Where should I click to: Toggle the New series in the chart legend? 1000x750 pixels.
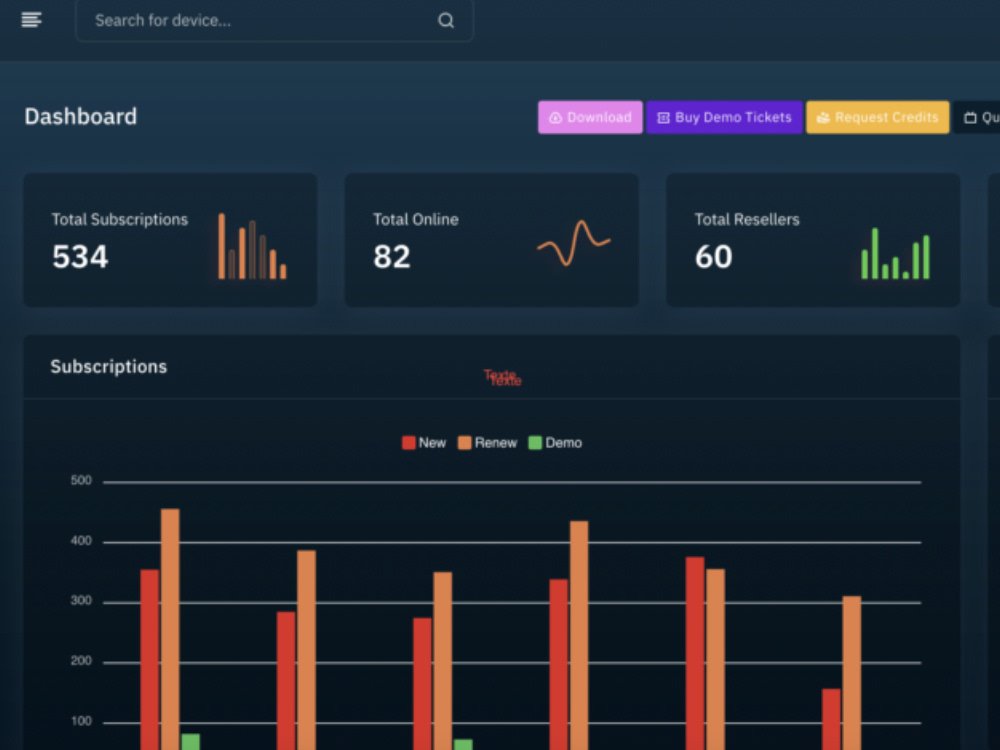point(423,442)
